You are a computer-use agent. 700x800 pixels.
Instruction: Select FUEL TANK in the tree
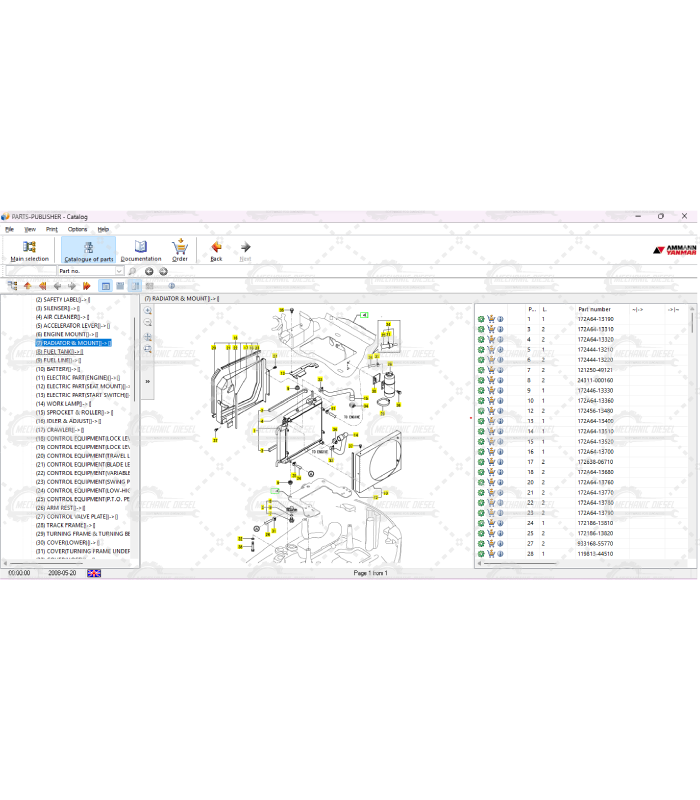click(x=63, y=352)
